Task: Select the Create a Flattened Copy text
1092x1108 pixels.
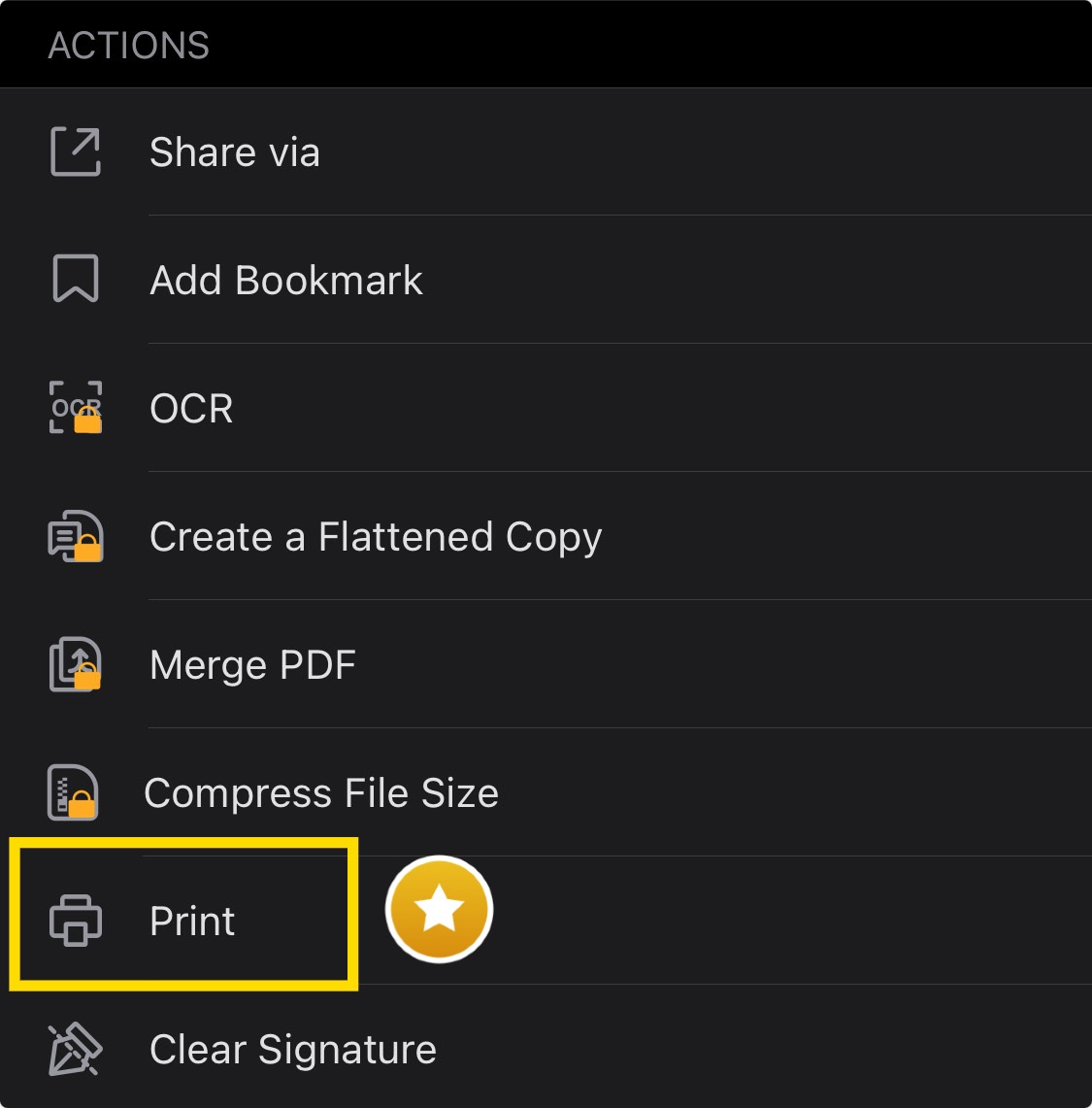Action: (376, 537)
